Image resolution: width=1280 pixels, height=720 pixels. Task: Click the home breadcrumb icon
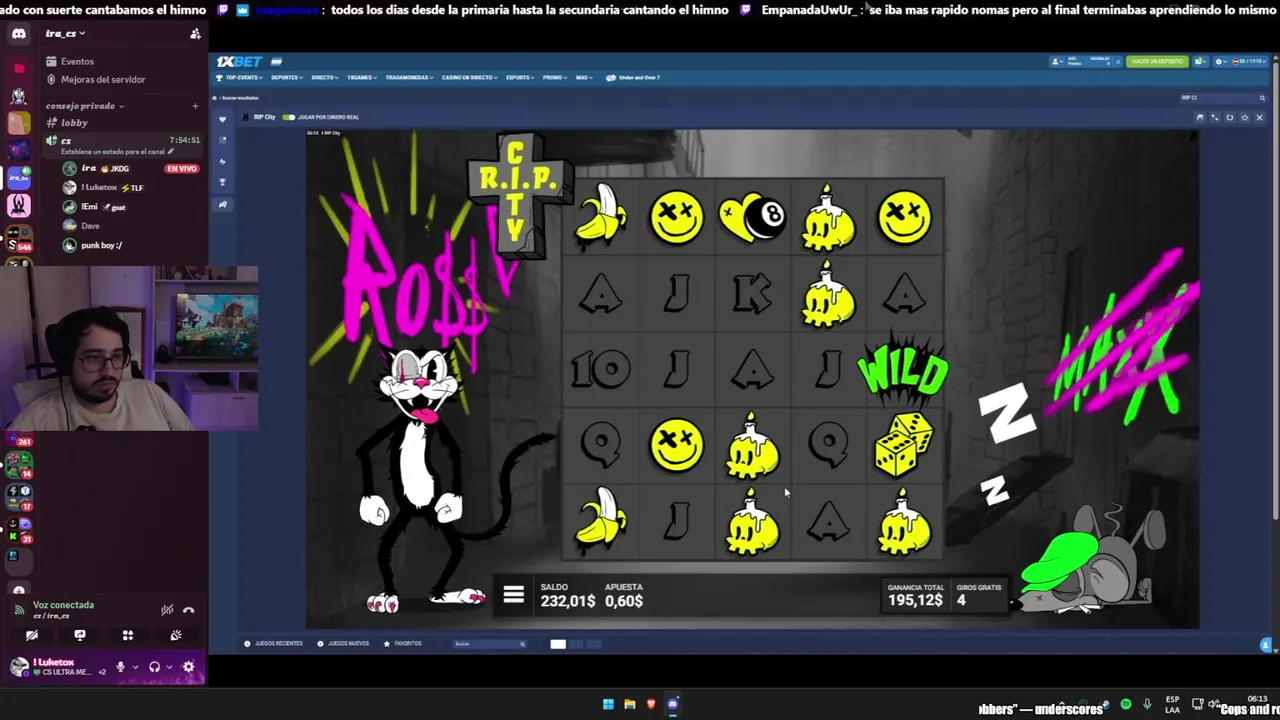pos(214,97)
